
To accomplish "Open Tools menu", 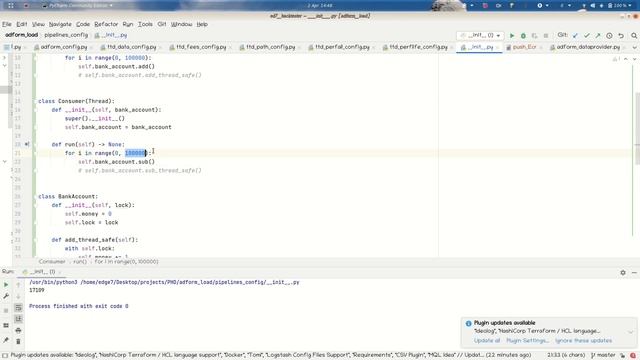I will click(x=145, y=24).
